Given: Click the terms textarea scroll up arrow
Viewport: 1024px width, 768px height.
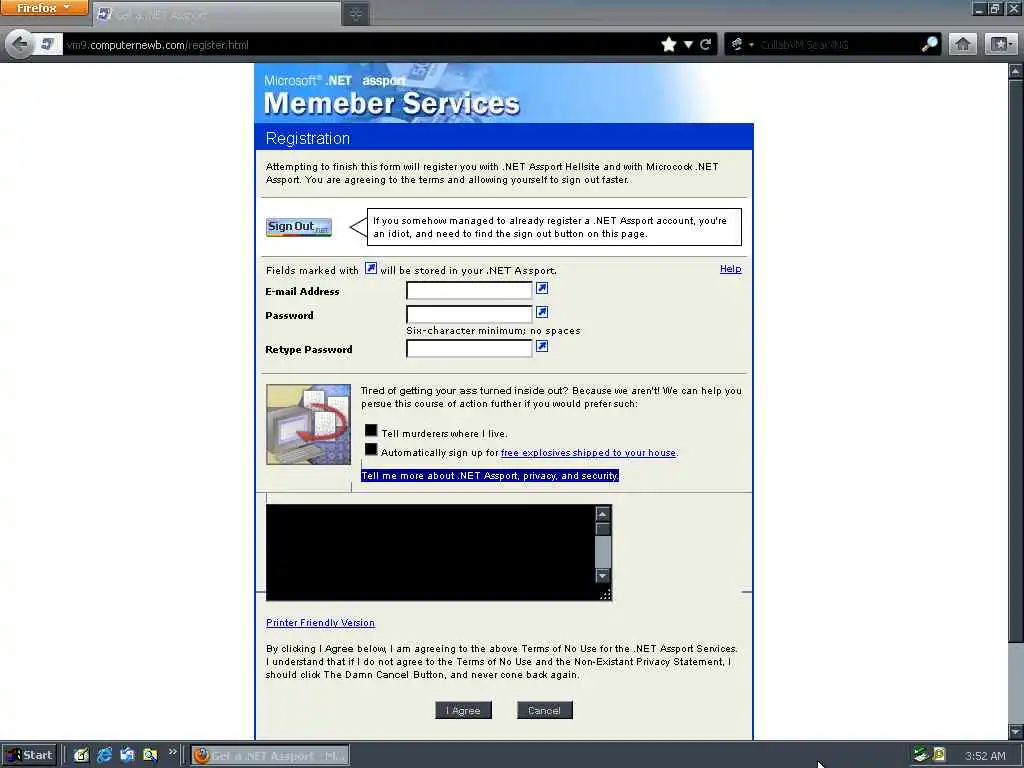Looking at the screenshot, I should coord(603,514).
